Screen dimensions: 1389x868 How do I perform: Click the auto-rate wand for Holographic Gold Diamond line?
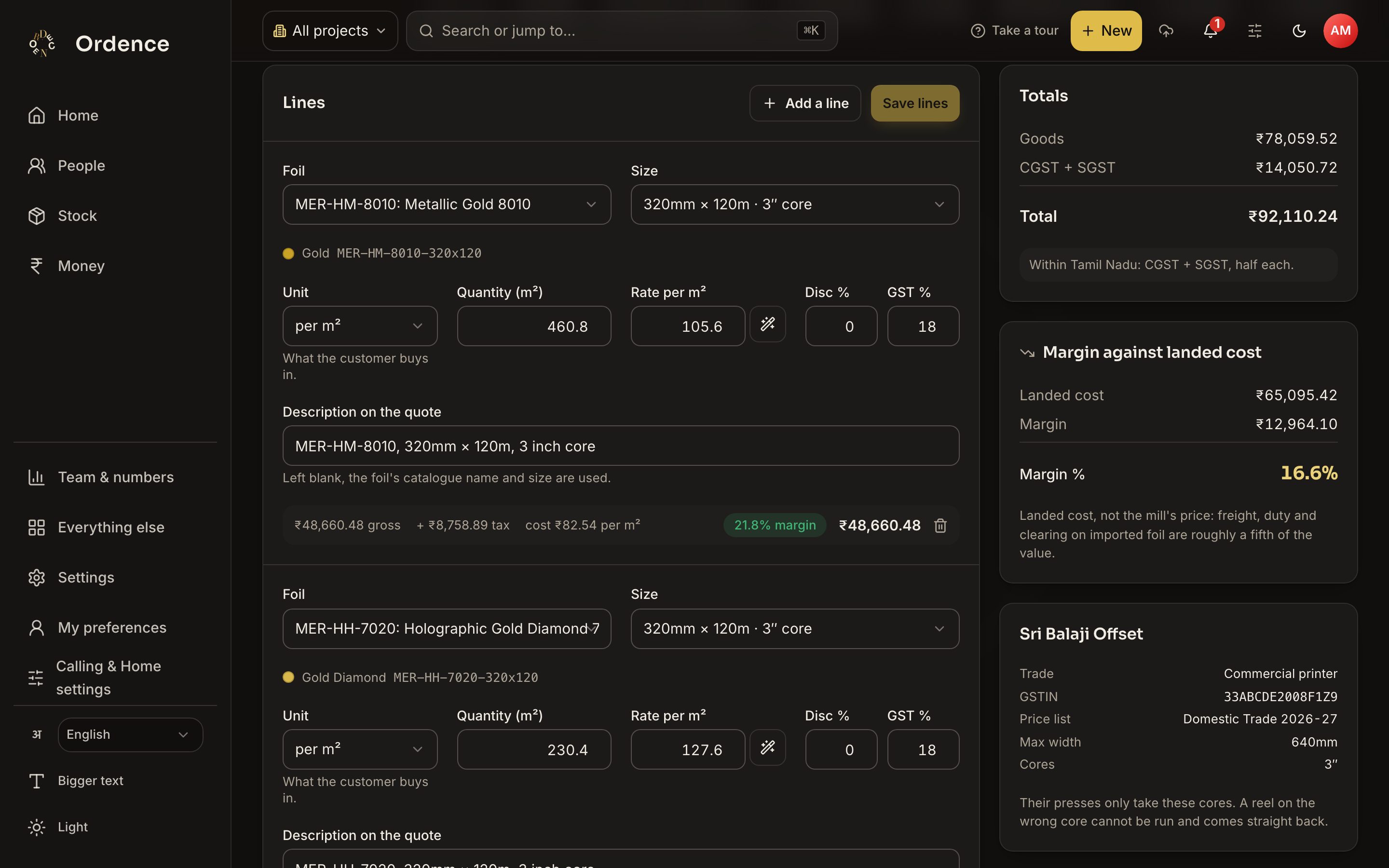coord(767,747)
